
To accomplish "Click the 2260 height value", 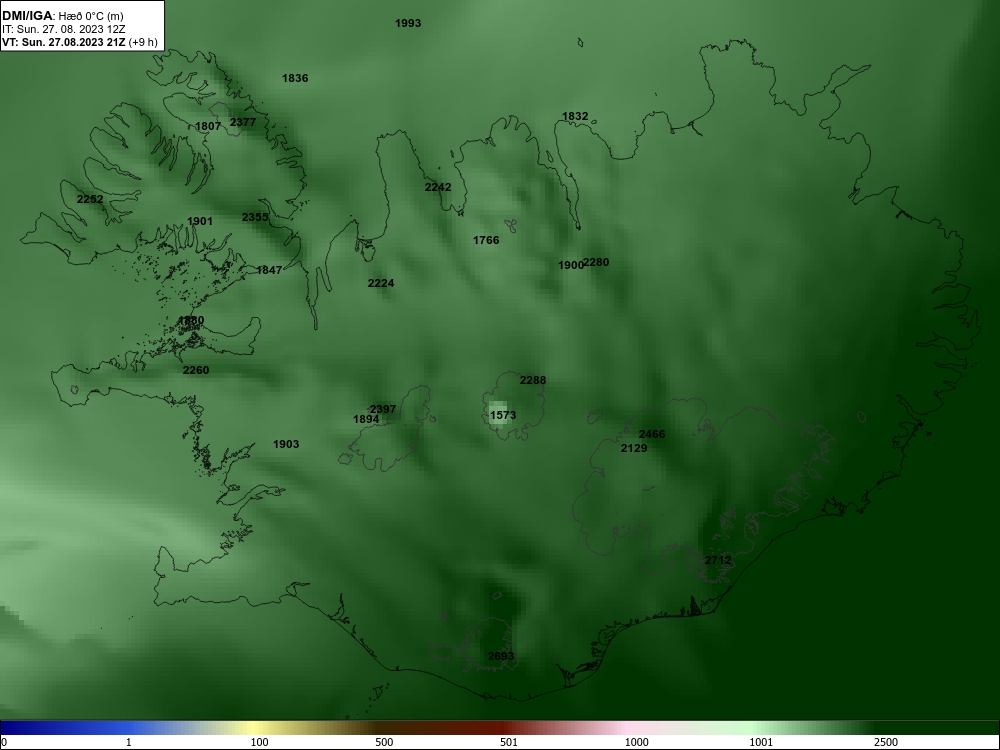I will (196, 370).
